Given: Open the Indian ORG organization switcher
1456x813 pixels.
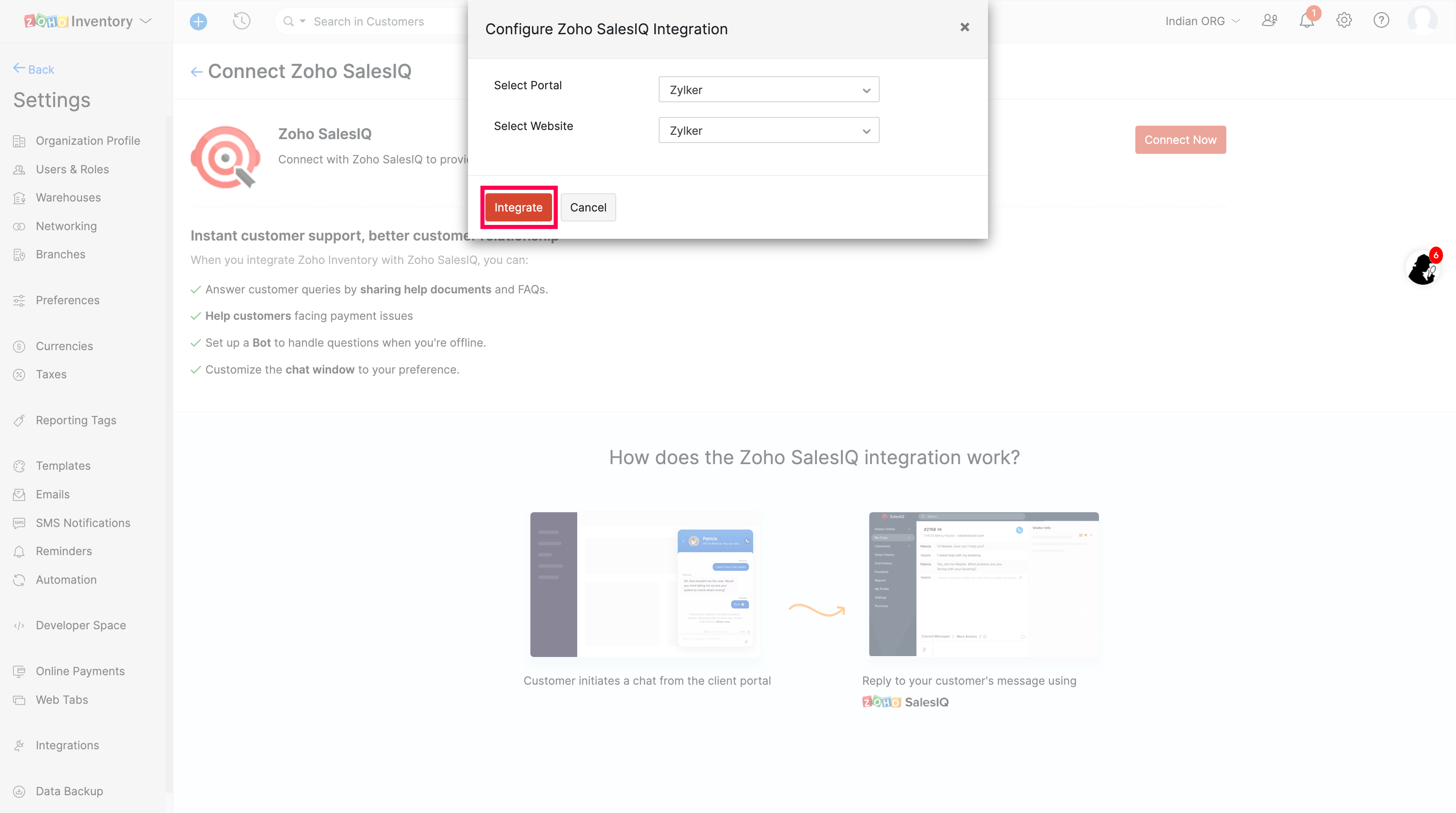Looking at the screenshot, I should coord(1202,22).
